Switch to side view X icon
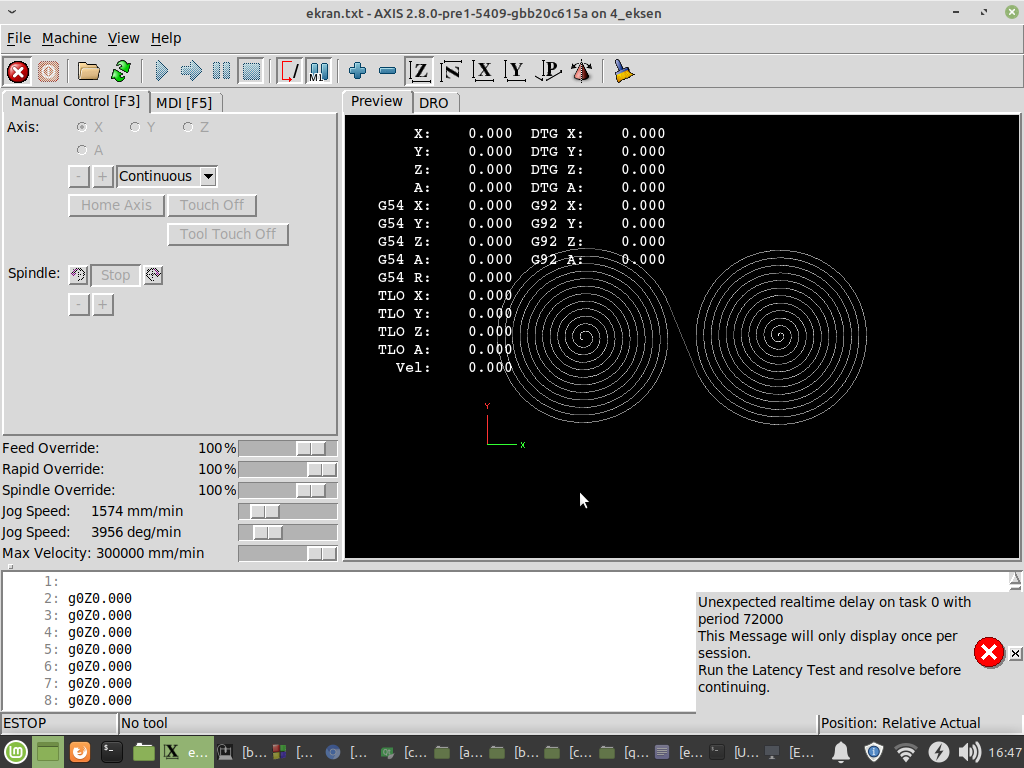Image resolution: width=1024 pixels, height=768 pixels. pos(483,71)
